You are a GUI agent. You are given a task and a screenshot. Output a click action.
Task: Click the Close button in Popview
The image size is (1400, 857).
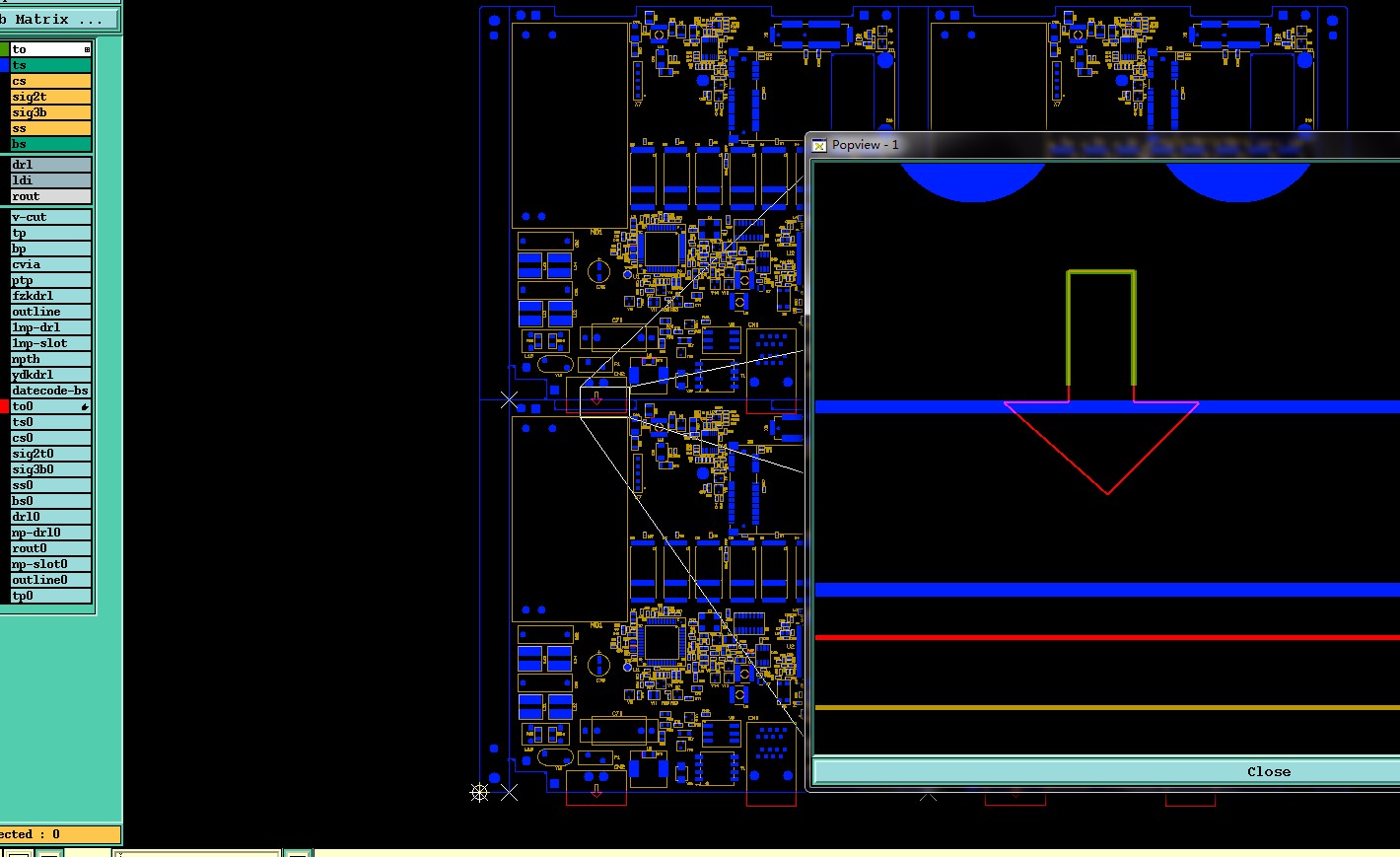point(1106,771)
